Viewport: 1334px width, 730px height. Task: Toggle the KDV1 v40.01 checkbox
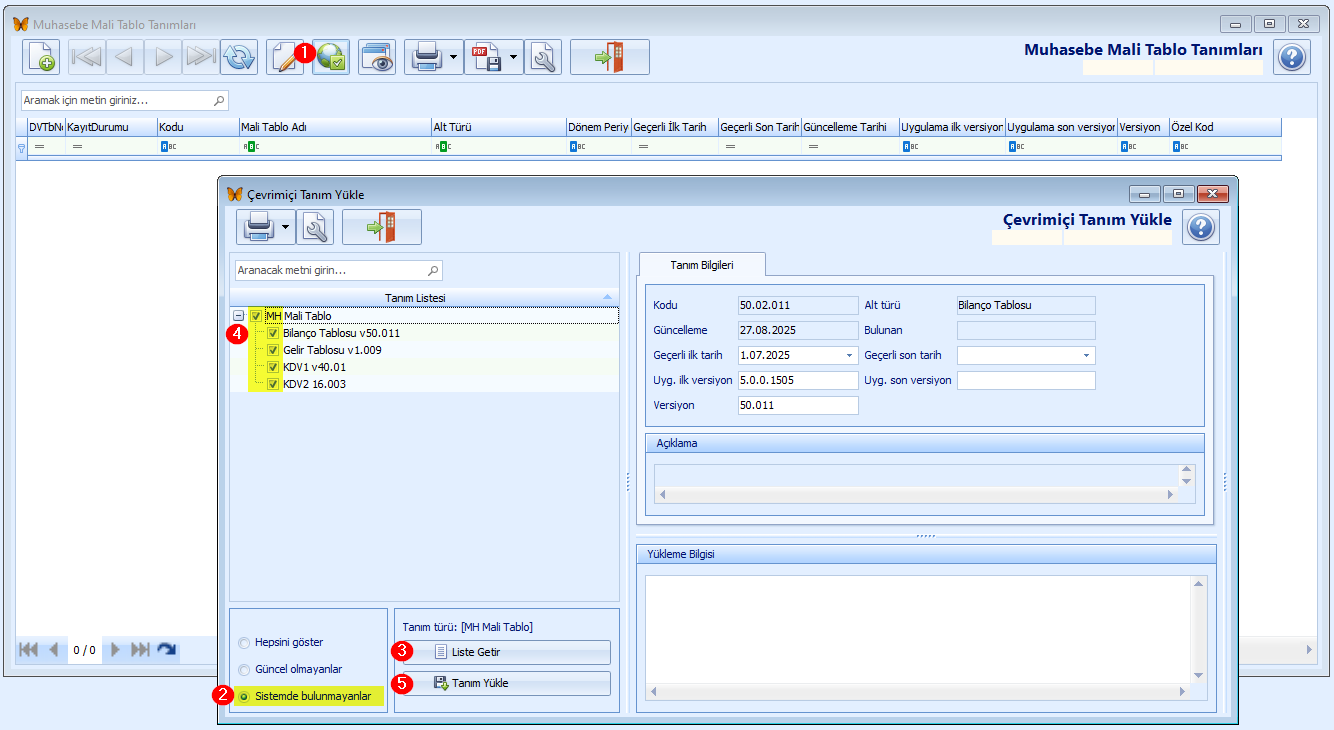[x=273, y=367]
